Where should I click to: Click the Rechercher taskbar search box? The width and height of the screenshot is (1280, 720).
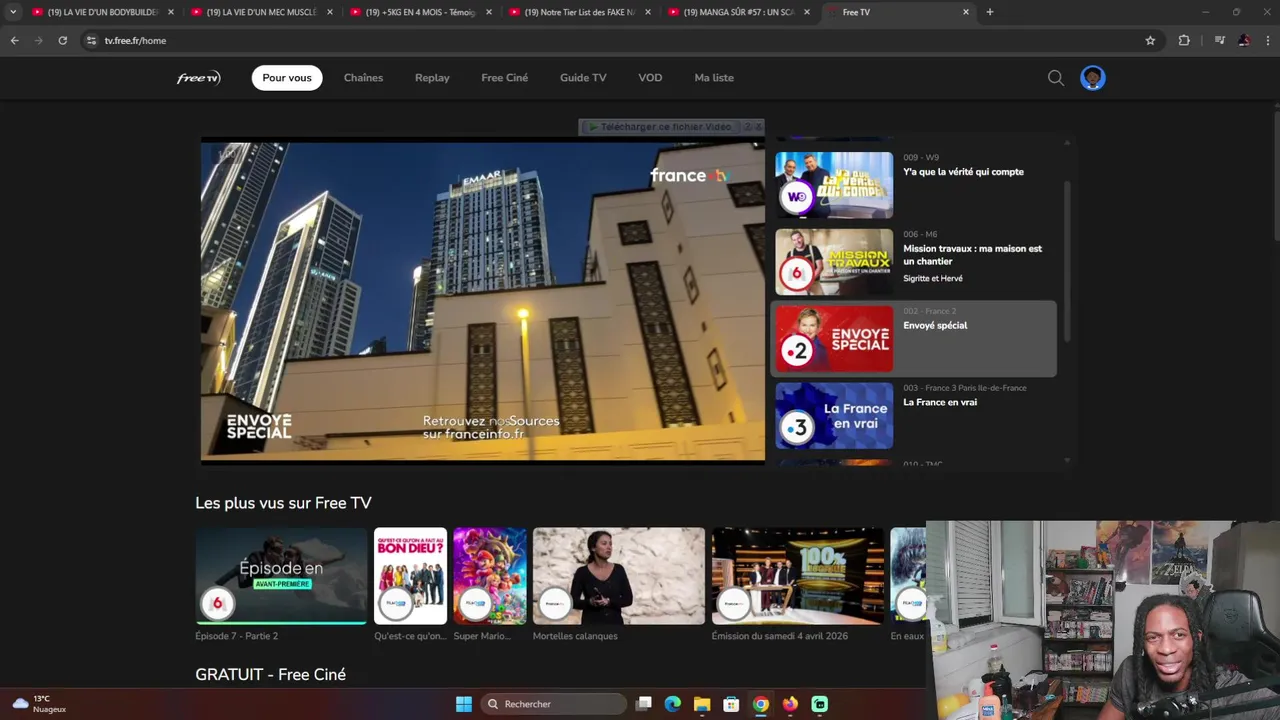pyautogui.click(x=552, y=704)
